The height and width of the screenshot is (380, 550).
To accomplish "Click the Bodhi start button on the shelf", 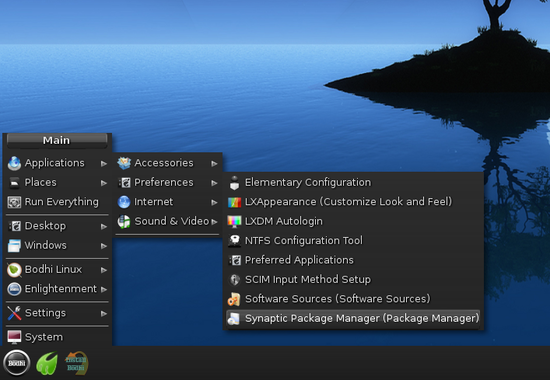I will (x=16, y=363).
